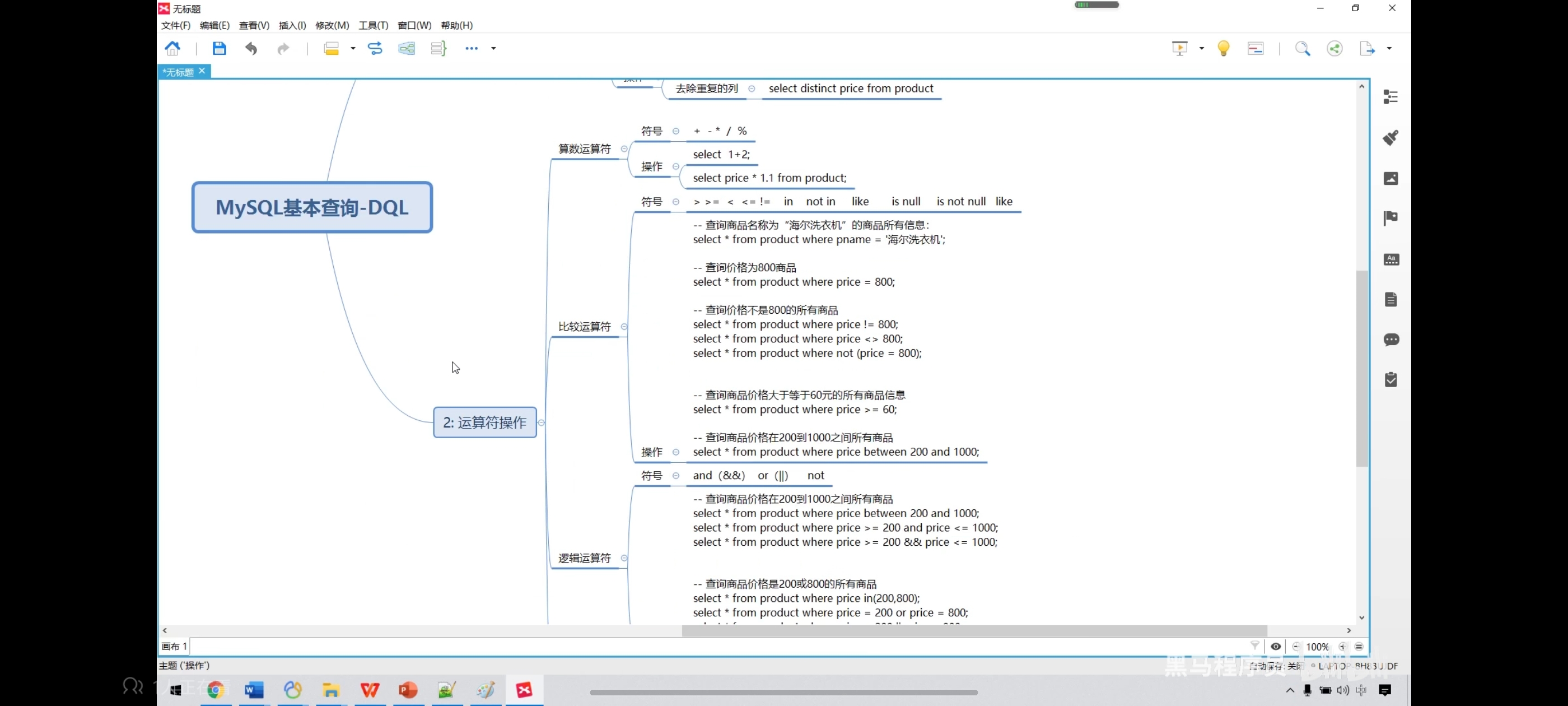Open the Markers flag panel
The width and height of the screenshot is (1568, 706).
tap(1390, 218)
